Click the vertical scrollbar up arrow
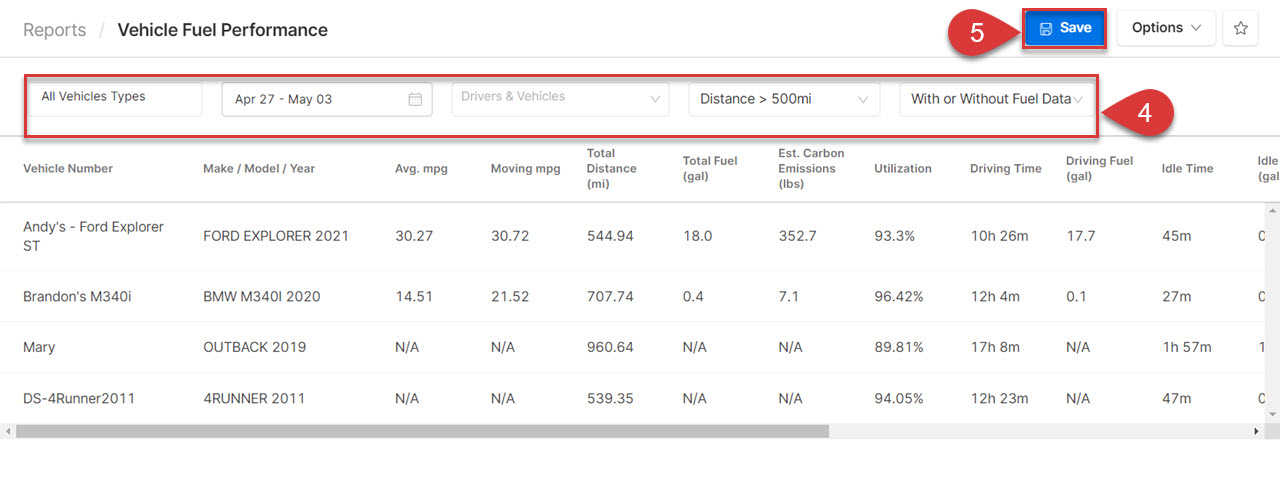This screenshot has width=1280, height=483. [x=1272, y=212]
